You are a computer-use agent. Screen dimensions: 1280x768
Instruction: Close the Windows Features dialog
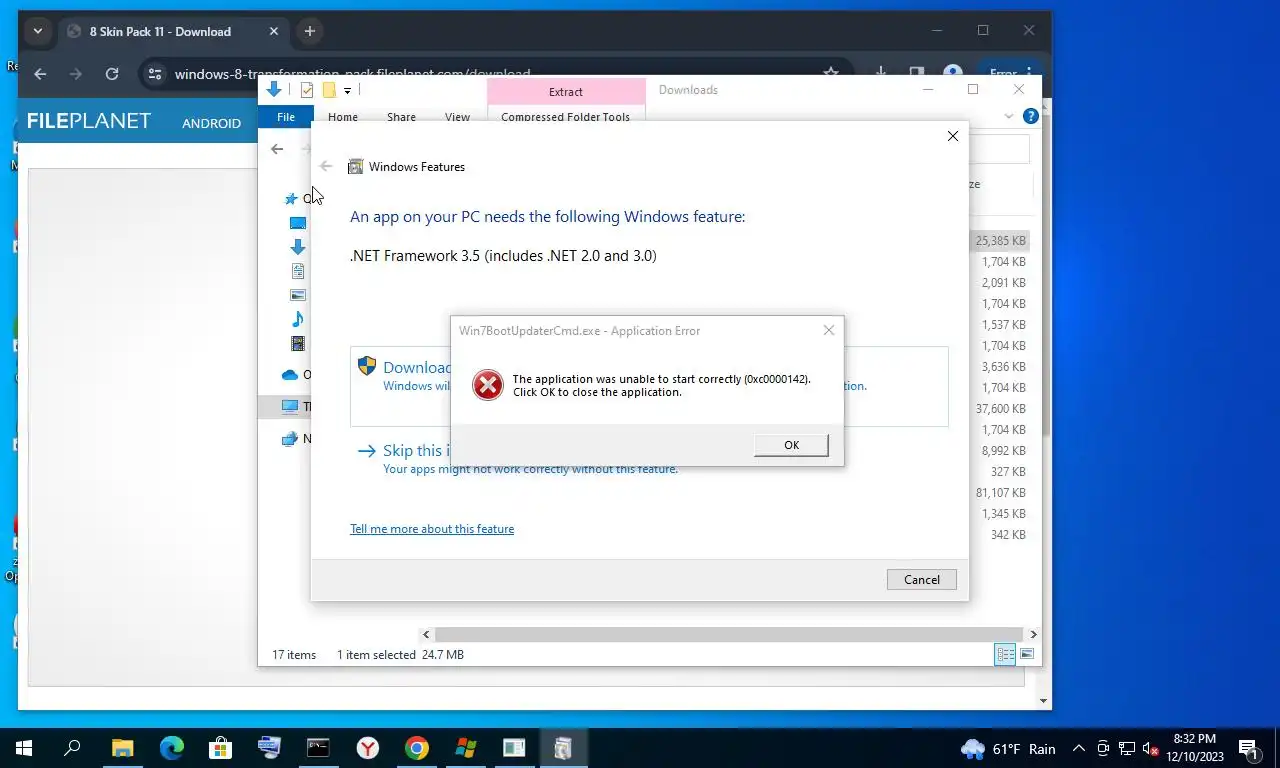(952, 136)
